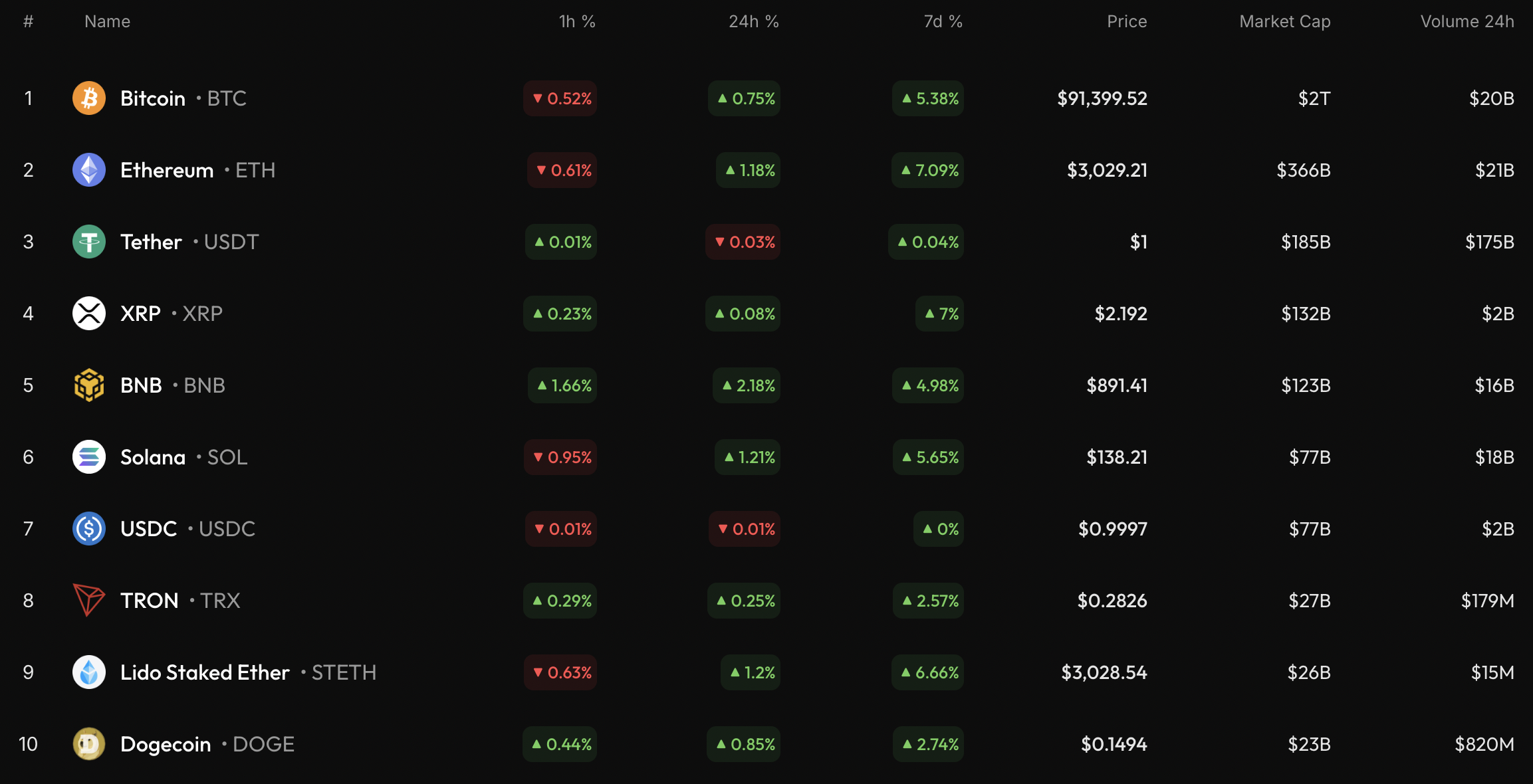Click the Tether logo icon
This screenshot has height=784, width=1533.
tap(89, 242)
